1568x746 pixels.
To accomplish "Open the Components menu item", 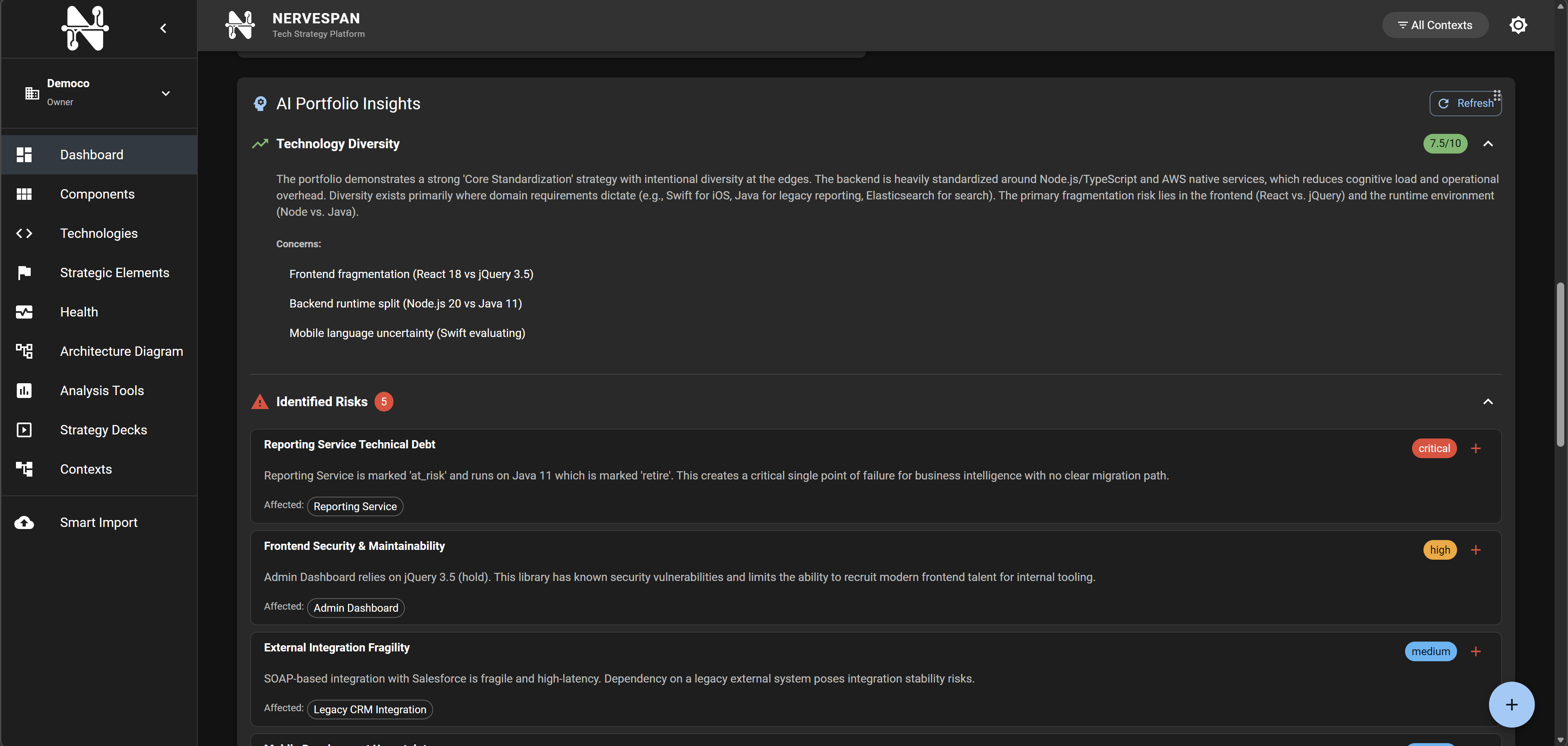I will pos(97,194).
